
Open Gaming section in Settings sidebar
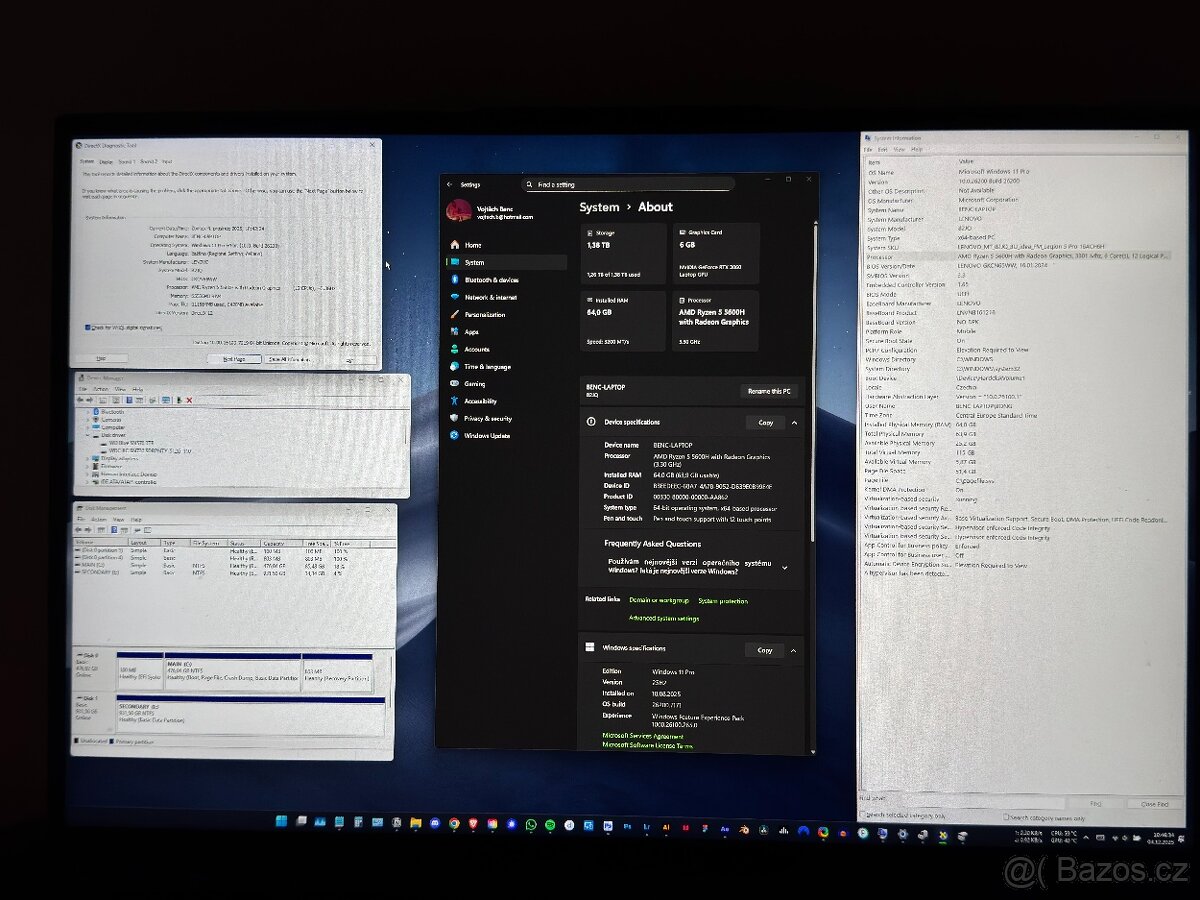pyautogui.click(x=473, y=382)
